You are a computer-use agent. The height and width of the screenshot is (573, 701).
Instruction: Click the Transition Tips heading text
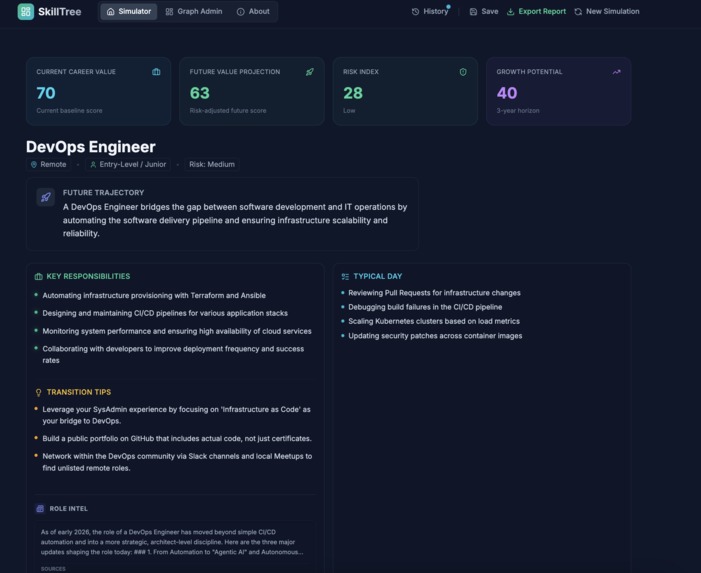79,392
